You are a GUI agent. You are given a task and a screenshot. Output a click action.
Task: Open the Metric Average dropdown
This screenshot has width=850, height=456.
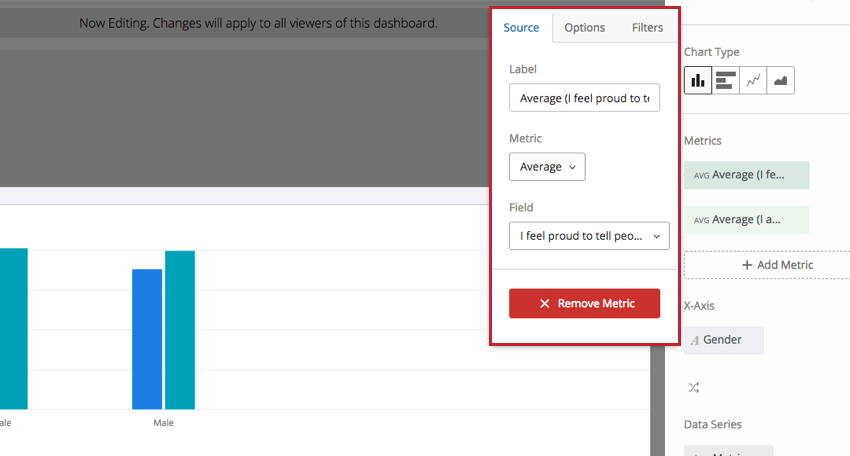(547, 166)
